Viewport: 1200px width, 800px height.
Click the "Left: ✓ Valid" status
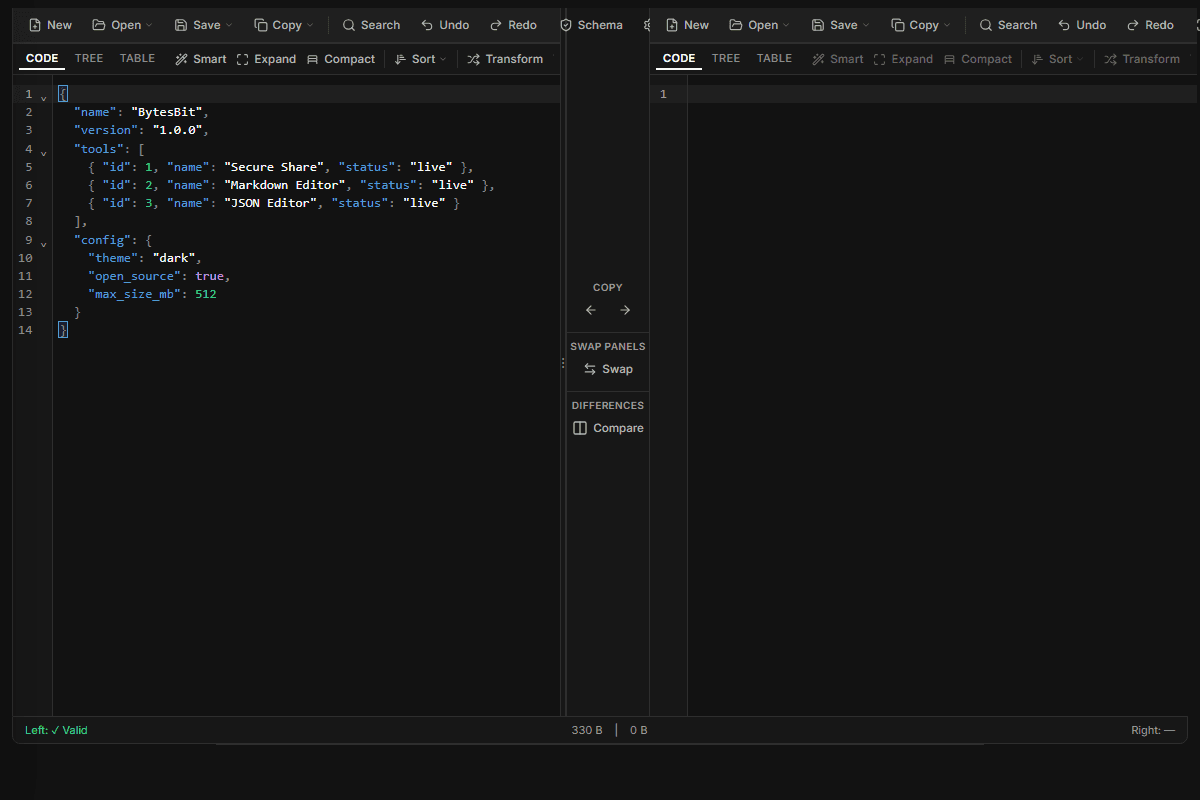pyautogui.click(x=56, y=730)
